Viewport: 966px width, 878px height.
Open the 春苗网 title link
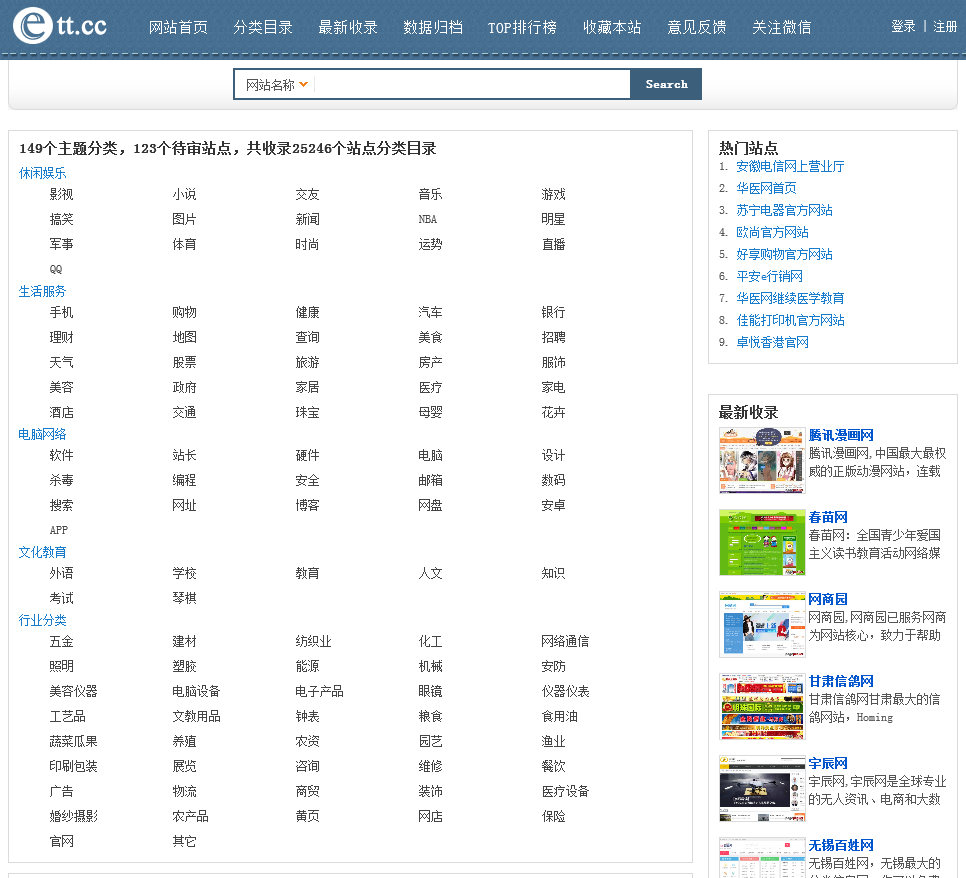point(828,518)
